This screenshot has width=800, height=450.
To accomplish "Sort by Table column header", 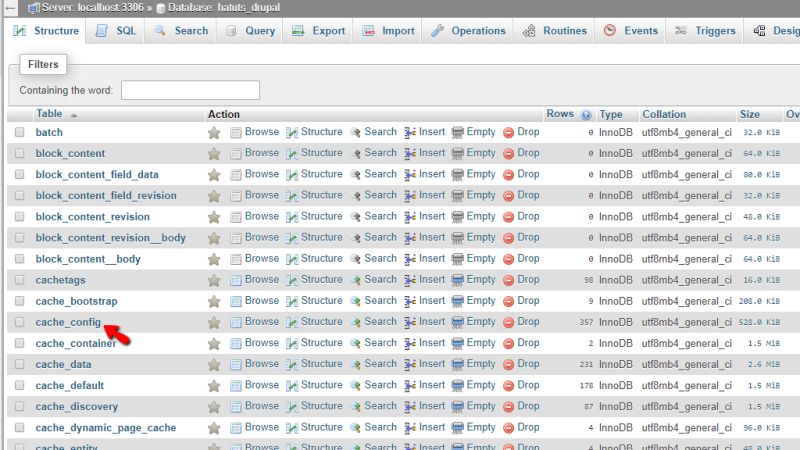I will coord(49,114).
